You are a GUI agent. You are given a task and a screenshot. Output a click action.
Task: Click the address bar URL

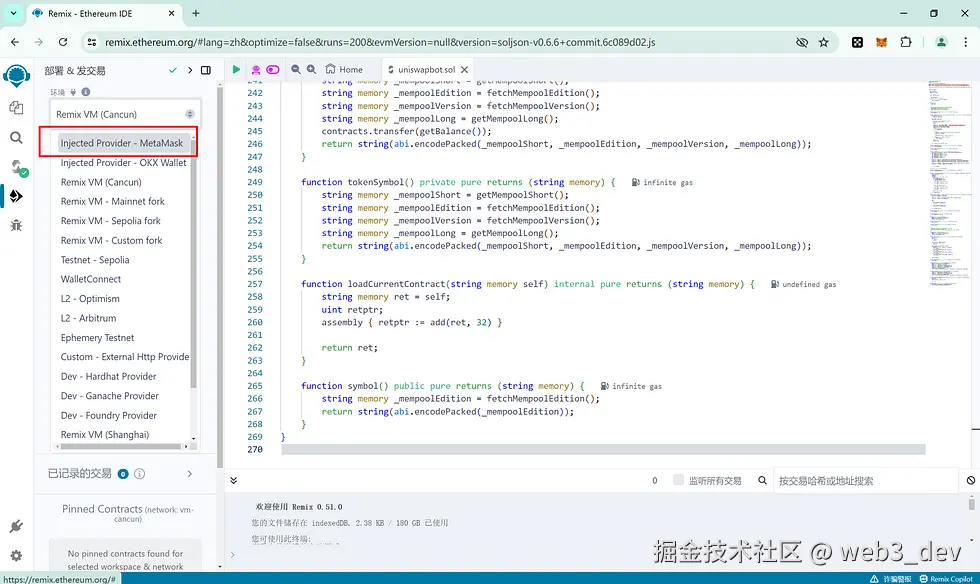380,42
